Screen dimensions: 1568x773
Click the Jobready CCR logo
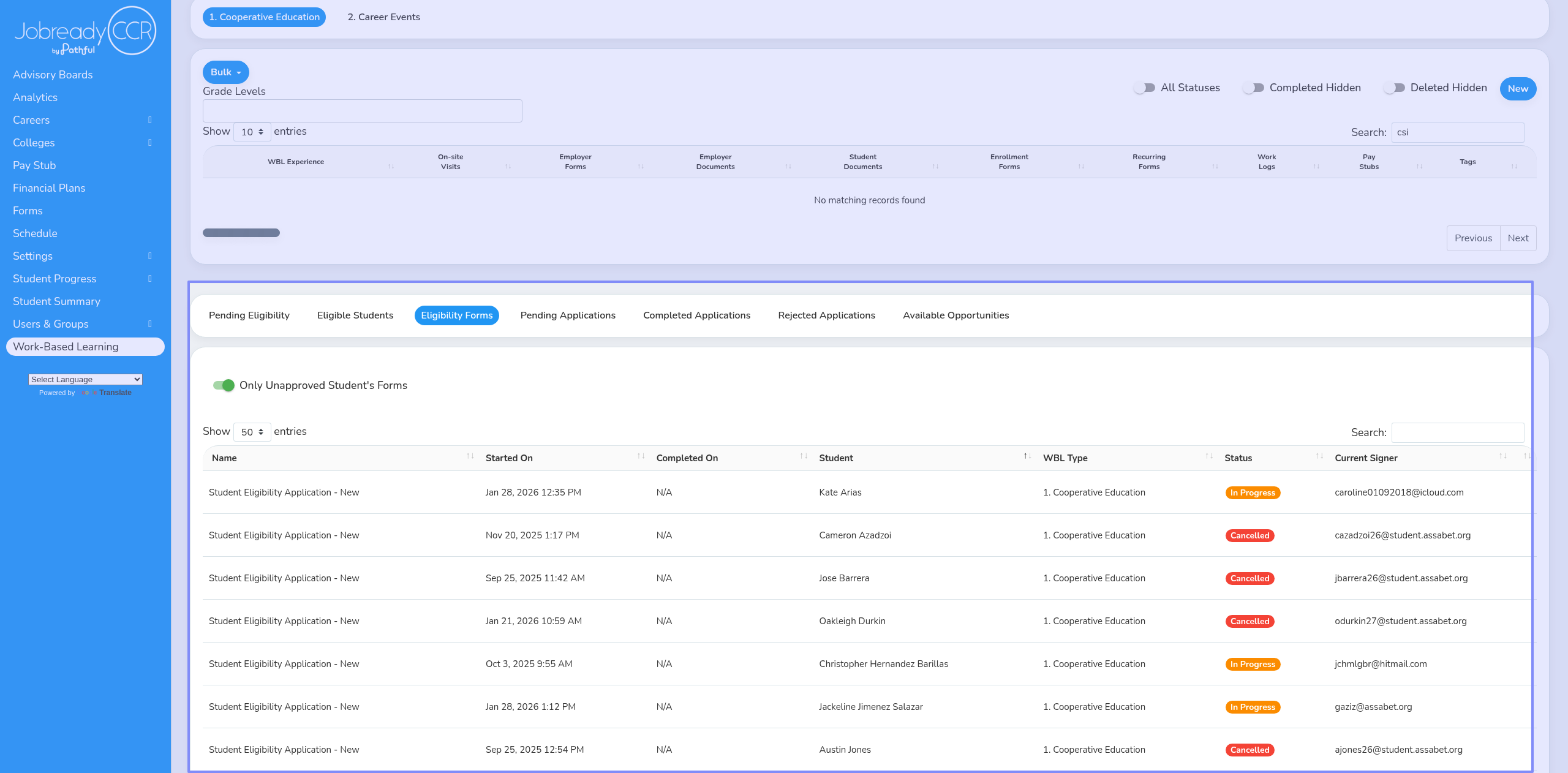(x=85, y=31)
